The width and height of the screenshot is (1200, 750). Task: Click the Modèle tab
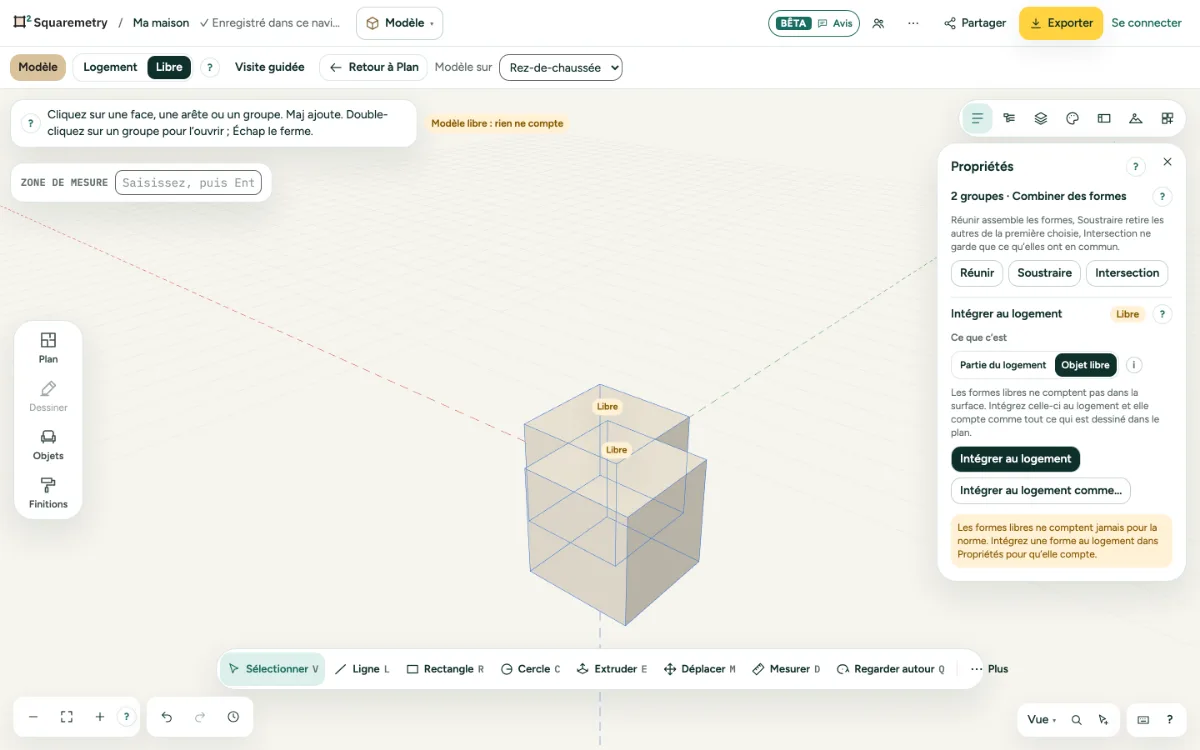click(x=38, y=67)
